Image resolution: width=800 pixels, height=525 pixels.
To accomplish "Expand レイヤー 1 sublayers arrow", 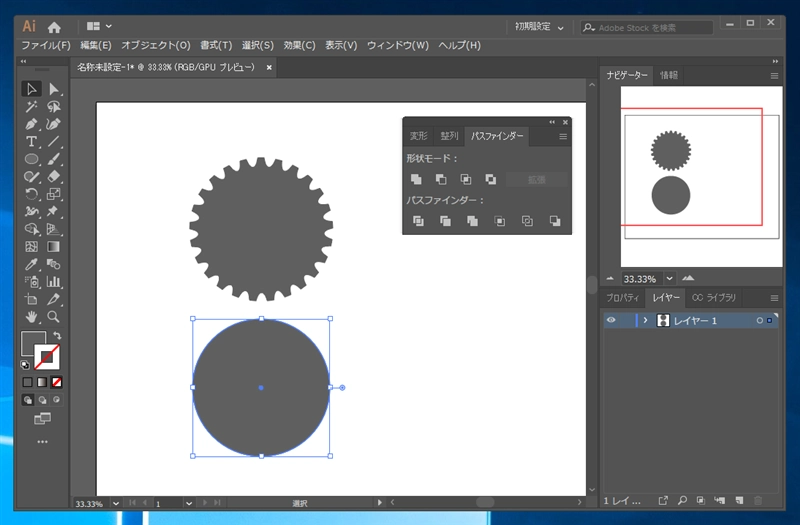I will [645, 320].
